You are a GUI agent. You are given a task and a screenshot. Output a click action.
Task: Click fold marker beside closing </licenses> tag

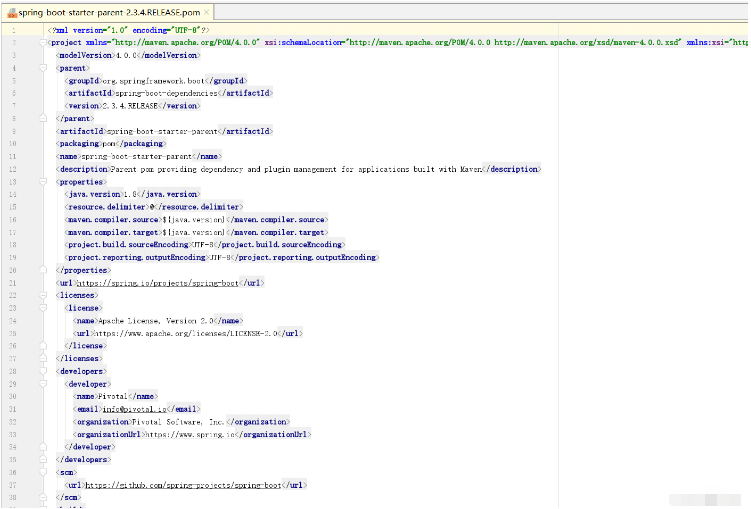click(43, 358)
